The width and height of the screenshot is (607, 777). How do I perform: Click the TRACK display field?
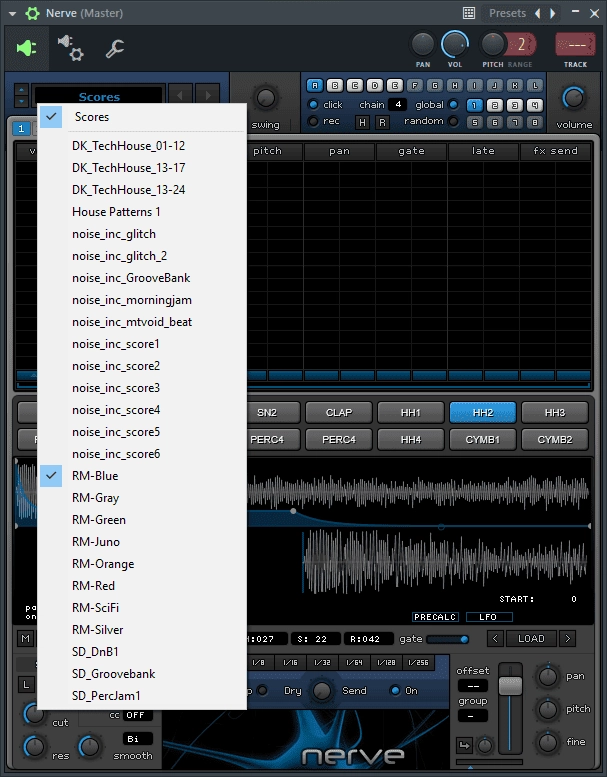(575, 45)
